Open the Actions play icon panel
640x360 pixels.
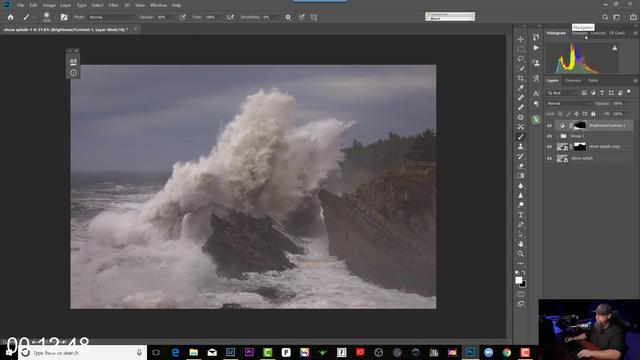(536, 48)
